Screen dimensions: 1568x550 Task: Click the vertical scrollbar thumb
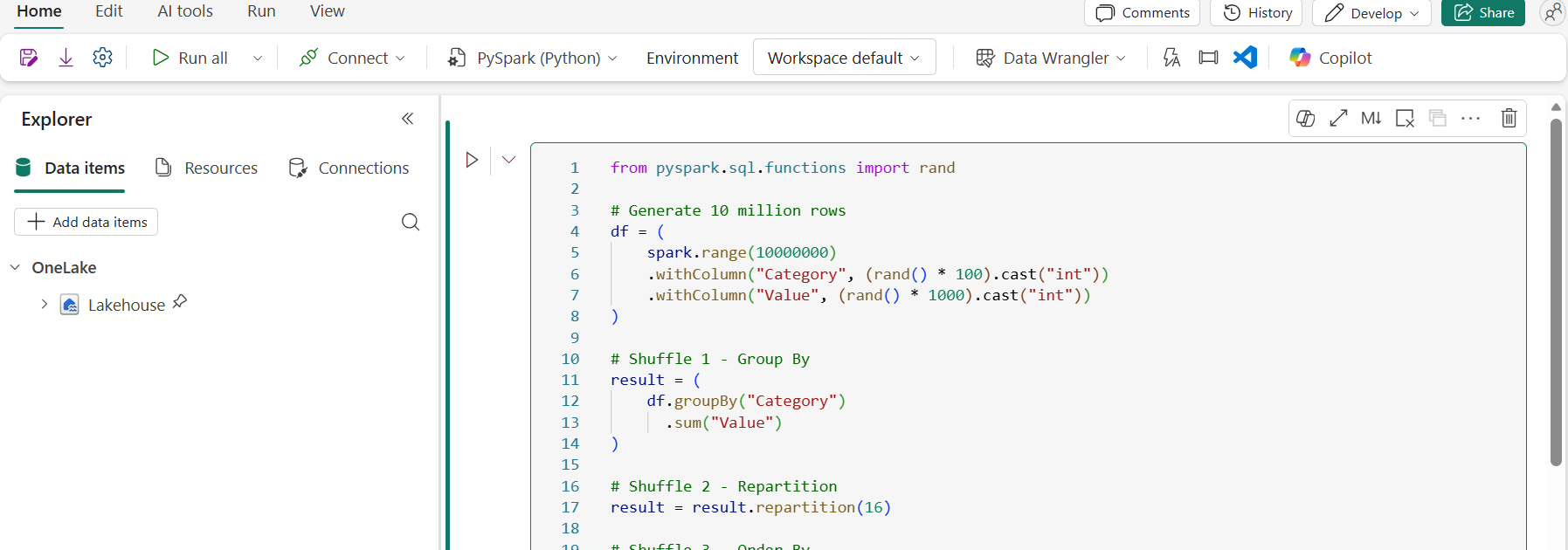[1556, 292]
